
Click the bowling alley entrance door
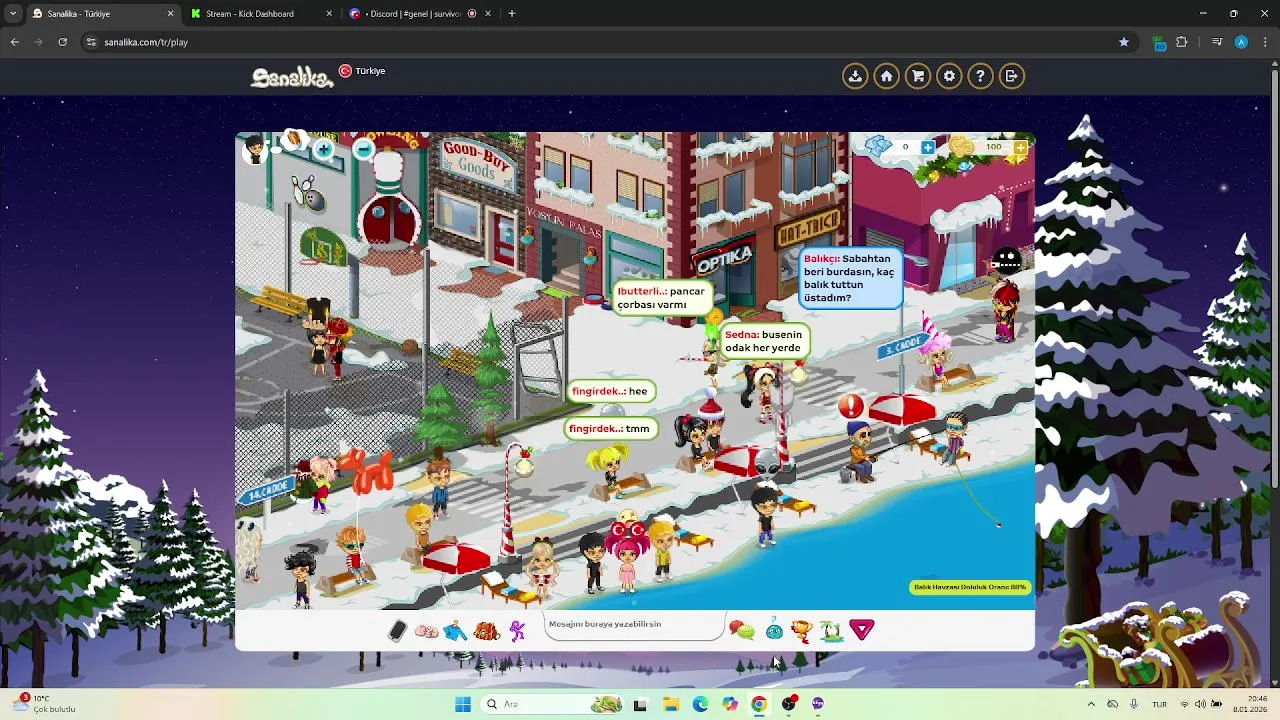(388, 220)
